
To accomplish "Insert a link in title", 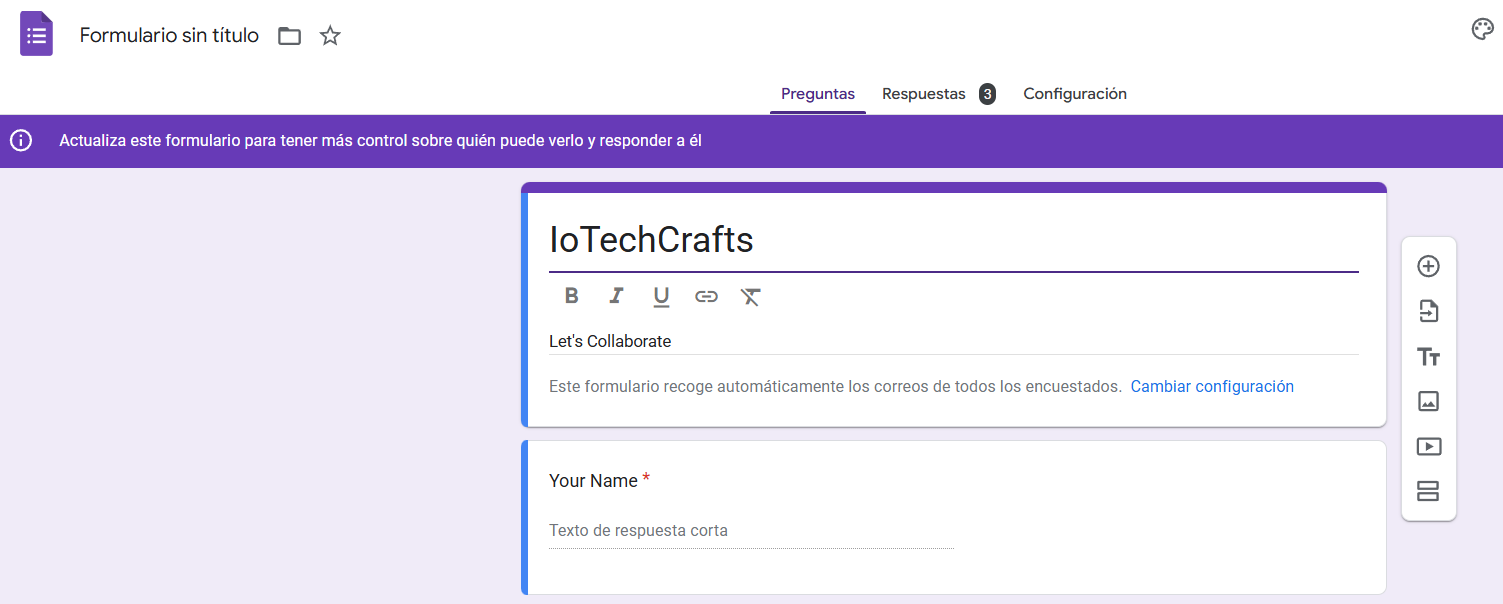I will [x=706, y=296].
